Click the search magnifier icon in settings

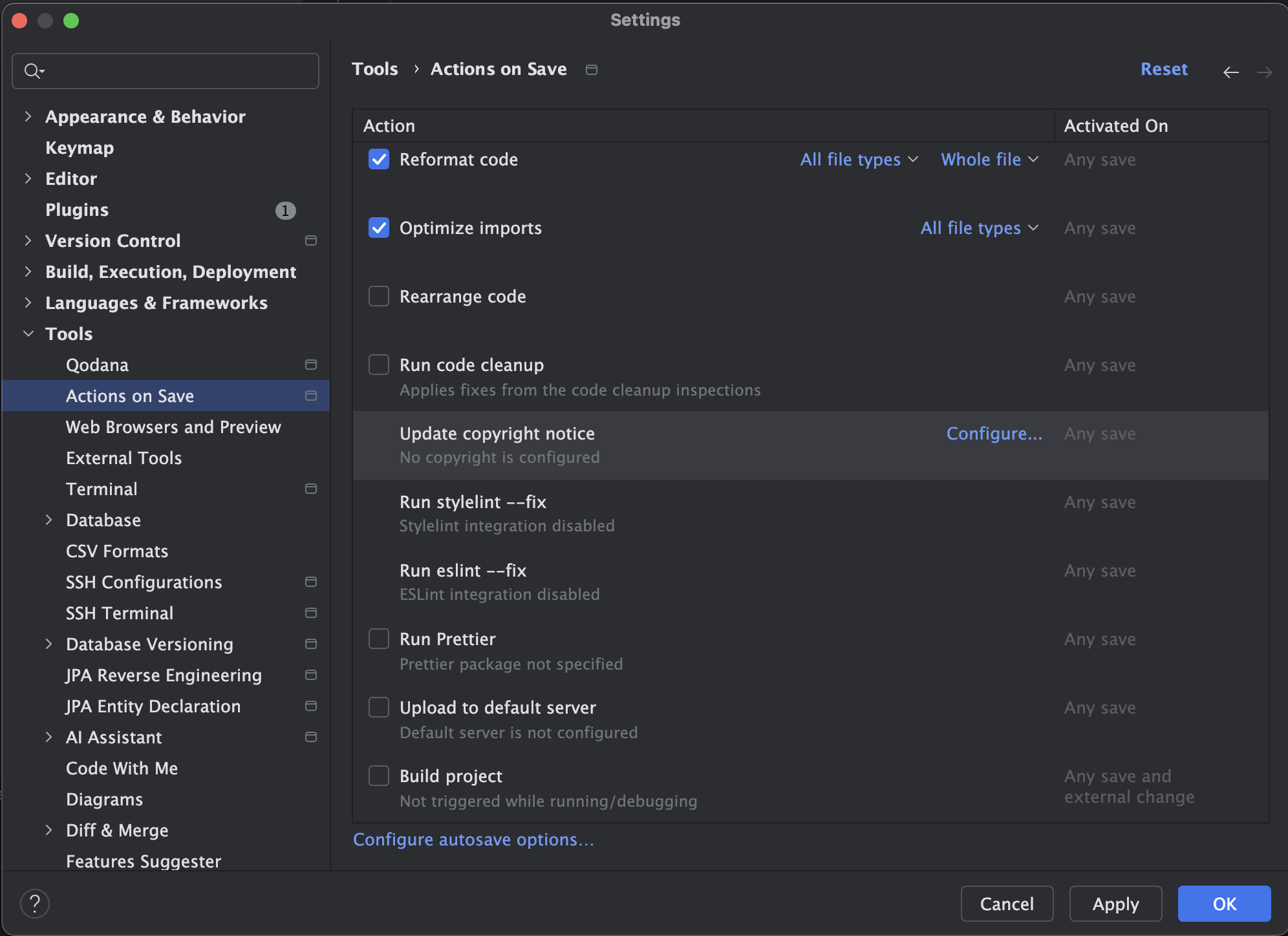(32, 71)
